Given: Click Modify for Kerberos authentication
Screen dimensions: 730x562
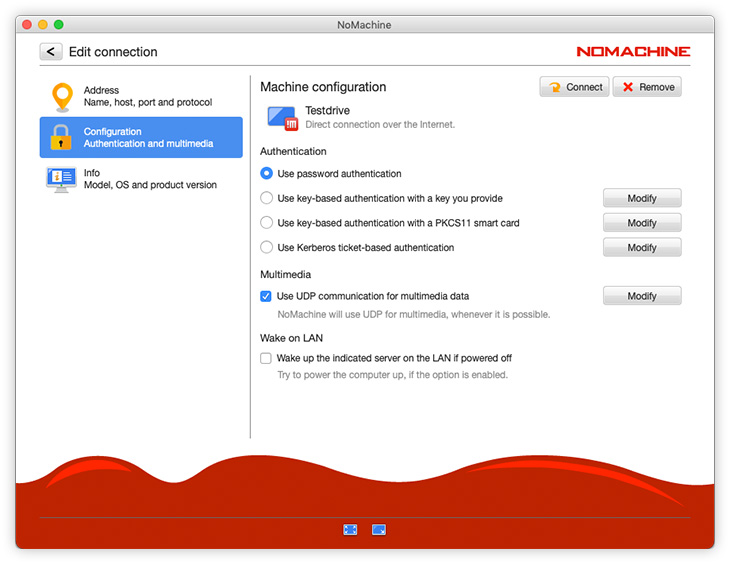Looking at the screenshot, I should pyautogui.click(x=642, y=247).
